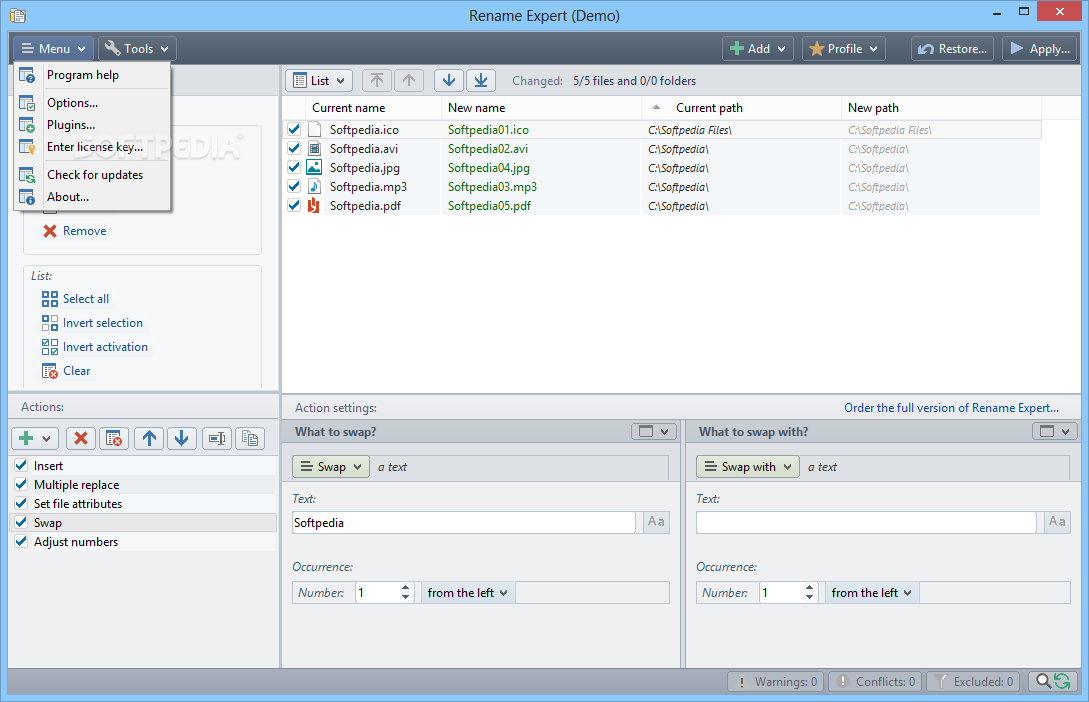Open the add action plus dropdown
The width and height of the screenshot is (1089, 702).
point(35,438)
